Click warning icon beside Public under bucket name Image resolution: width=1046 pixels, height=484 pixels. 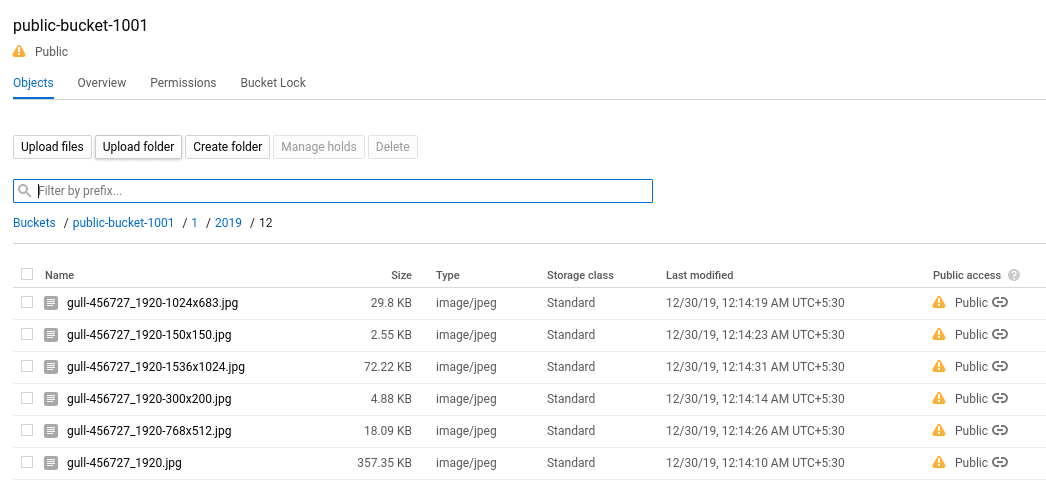click(19, 51)
